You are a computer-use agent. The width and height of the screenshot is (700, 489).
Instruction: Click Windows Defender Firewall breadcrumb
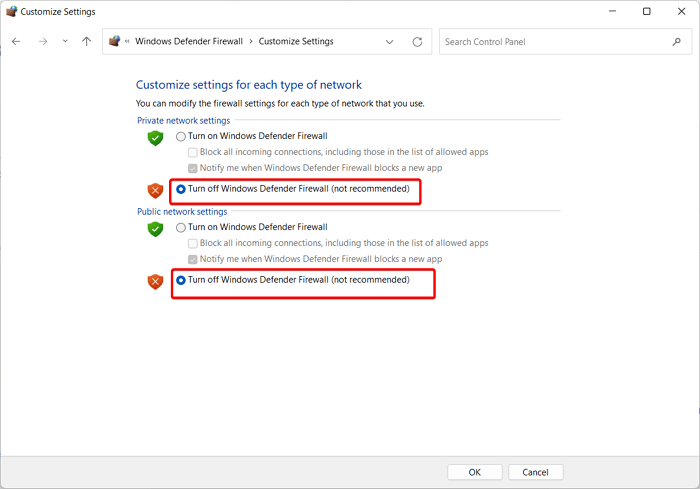(x=189, y=41)
